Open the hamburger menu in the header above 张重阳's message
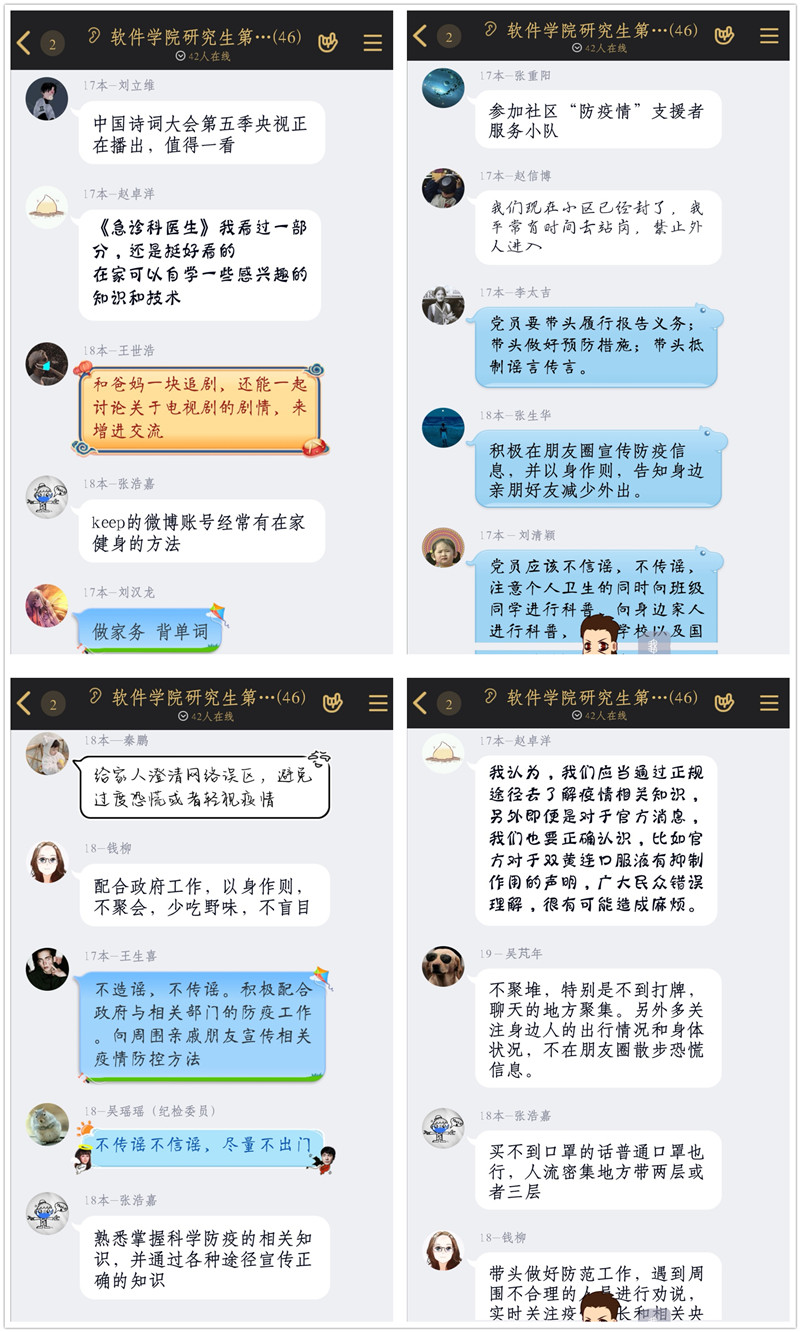This screenshot has width=800, height=1332. click(x=769, y=36)
